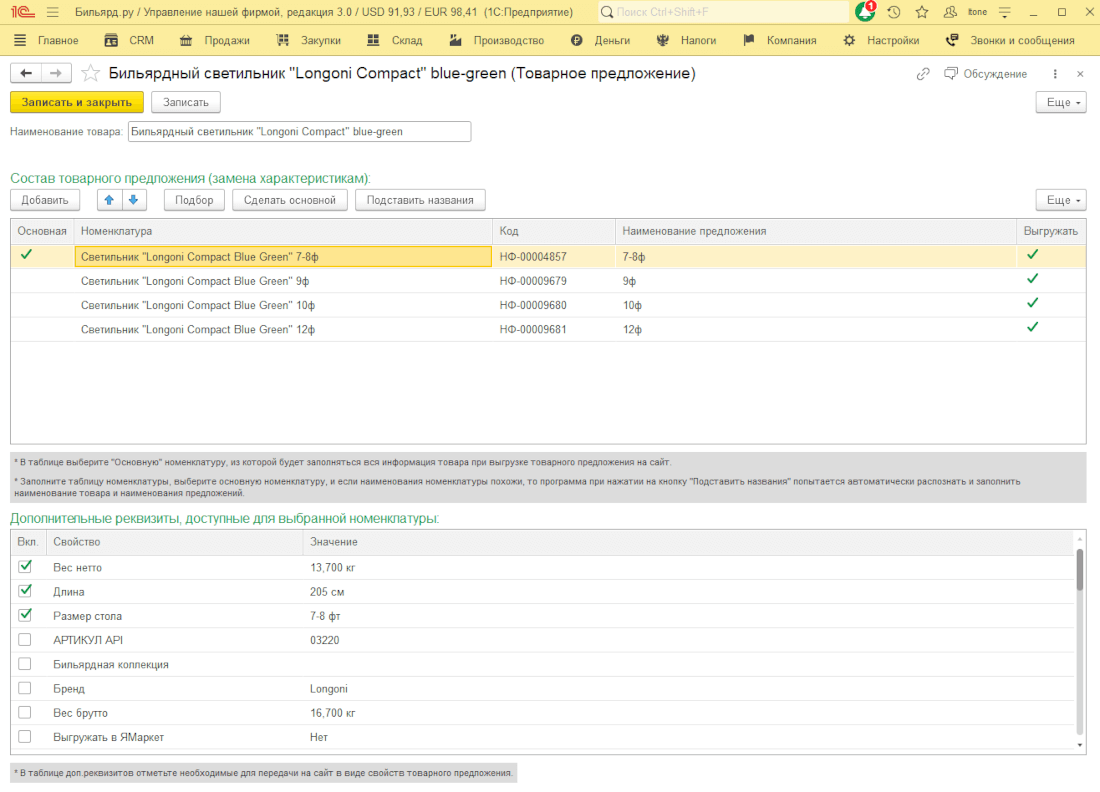Click the notifications bell icon
1100x792 pixels.
click(865, 12)
